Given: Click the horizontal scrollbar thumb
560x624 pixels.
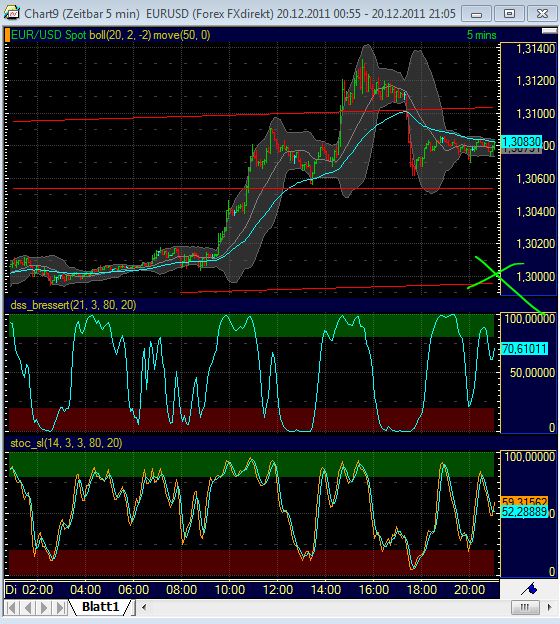Looking at the screenshot, I should (525, 607).
